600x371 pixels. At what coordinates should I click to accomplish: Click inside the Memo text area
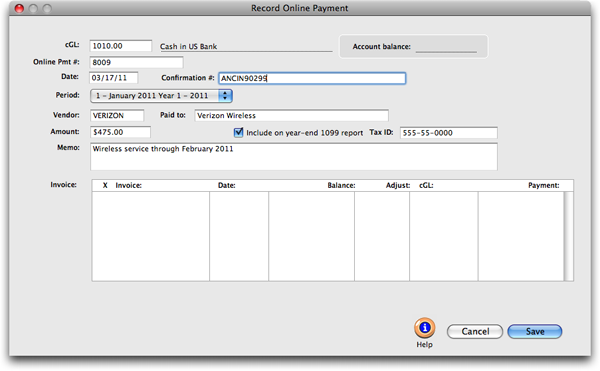294,157
